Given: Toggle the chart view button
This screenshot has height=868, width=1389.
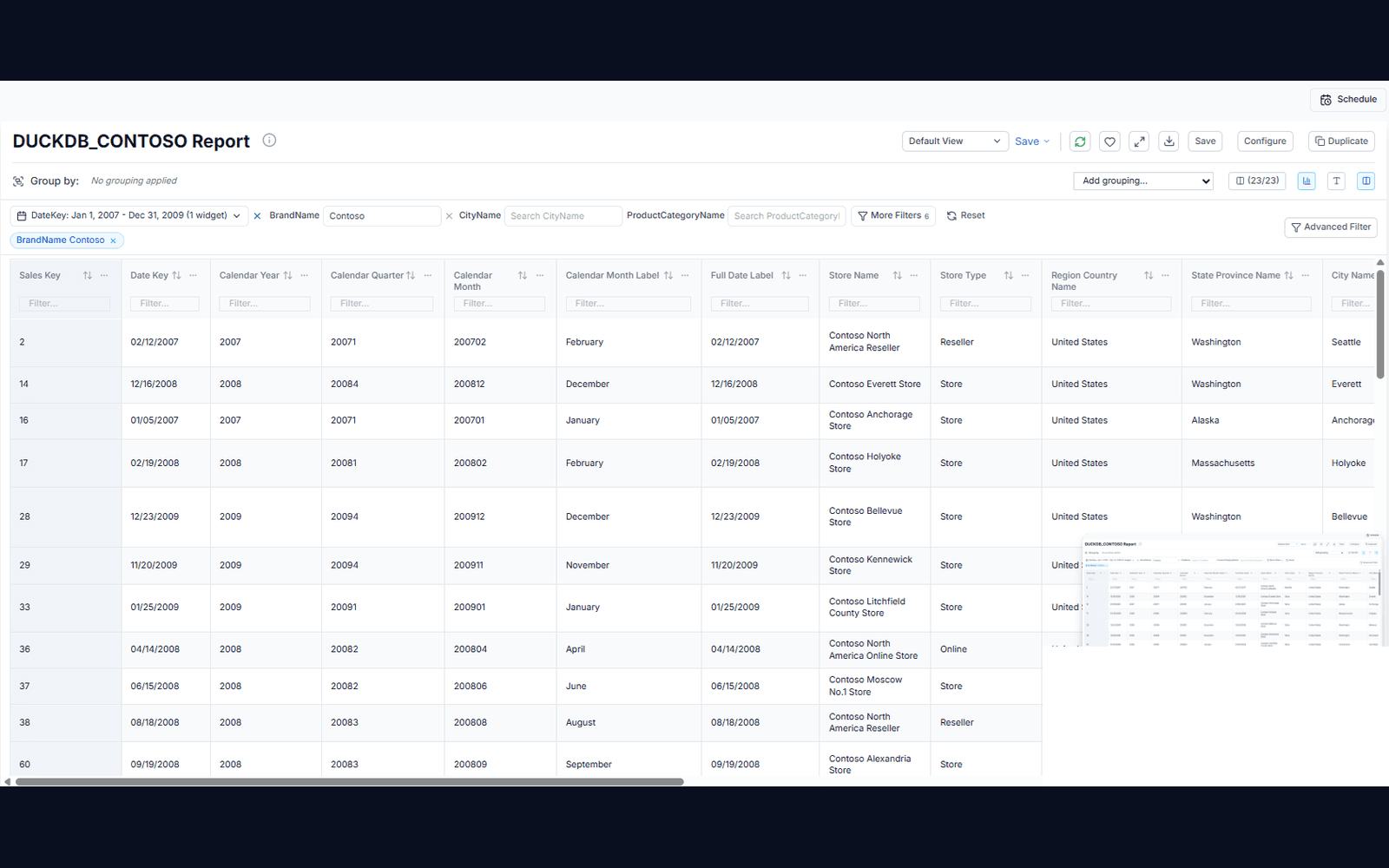Looking at the screenshot, I should [1307, 181].
